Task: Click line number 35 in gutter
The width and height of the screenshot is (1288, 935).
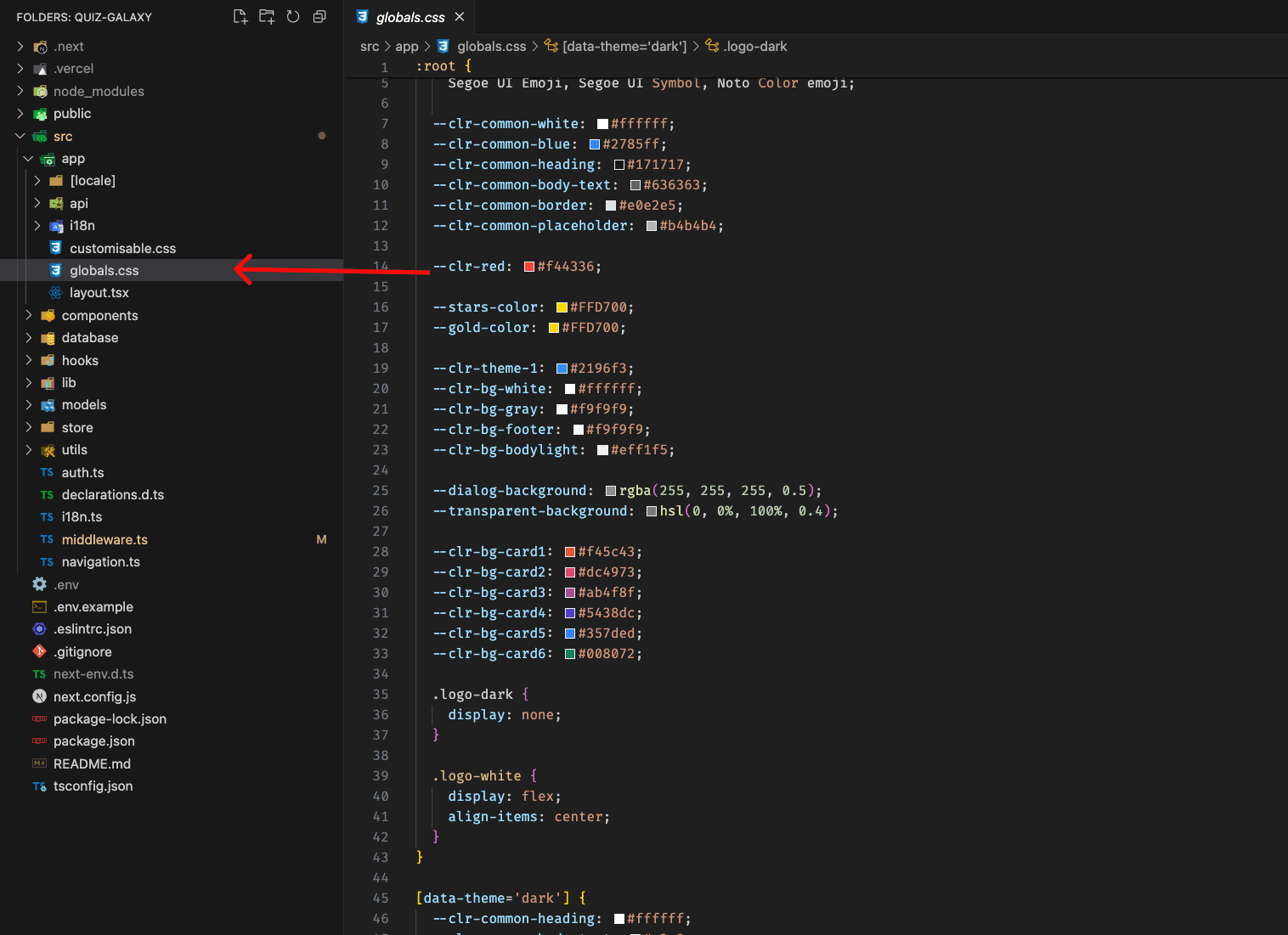Action: tap(381, 695)
